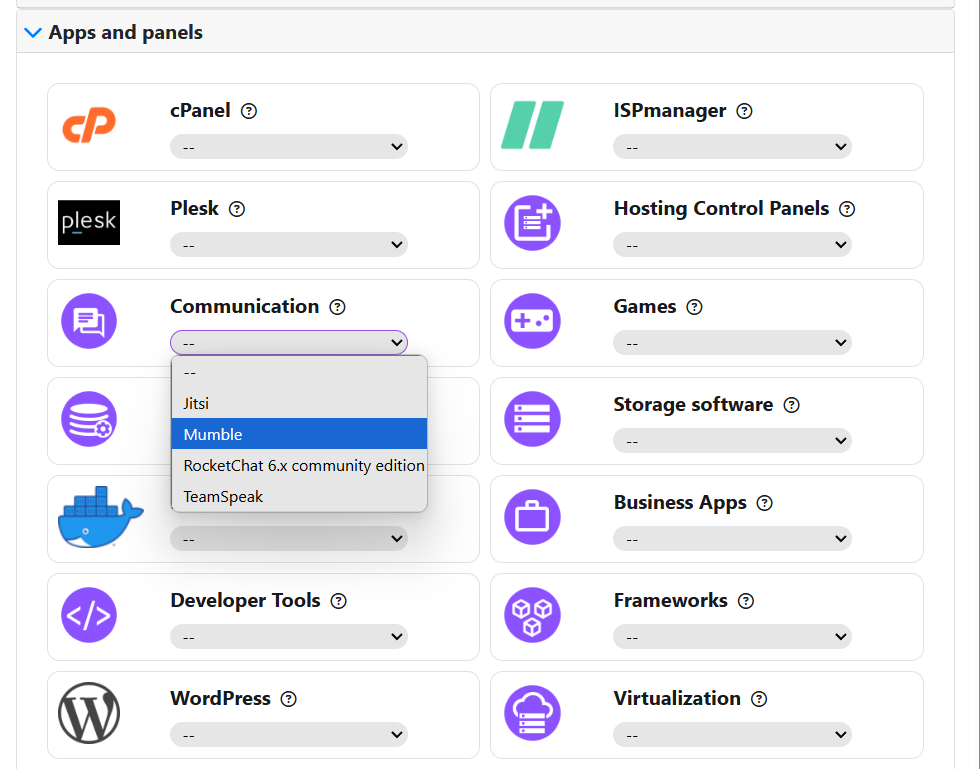Click the Virtualization cloud server icon
980x769 pixels.
[532, 713]
